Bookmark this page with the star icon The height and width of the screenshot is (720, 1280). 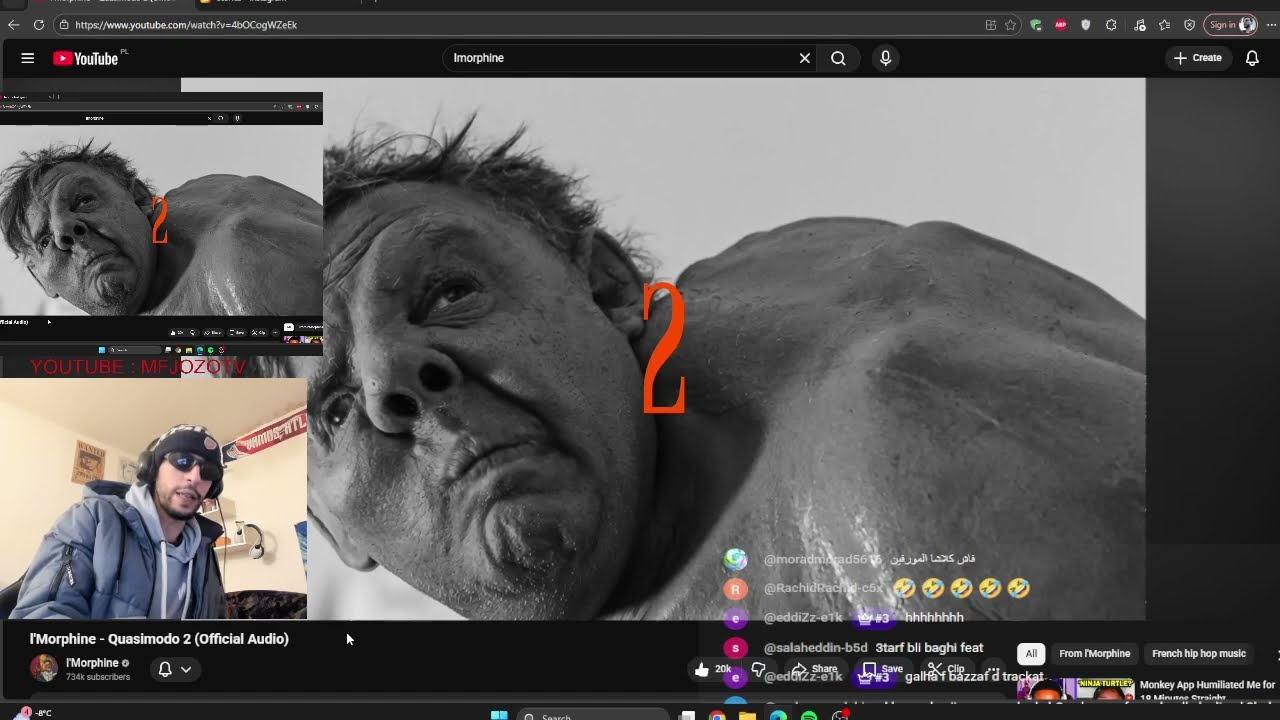pyautogui.click(x=1011, y=25)
